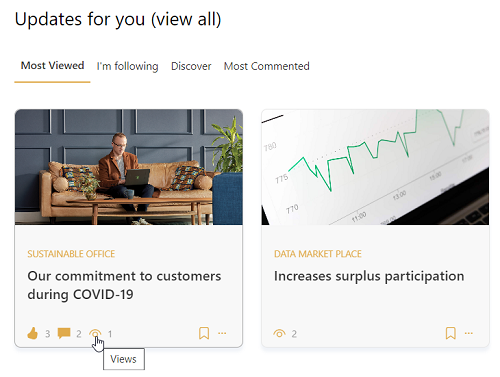Select the Most Commented tab
The image size is (500, 377).
click(267, 66)
